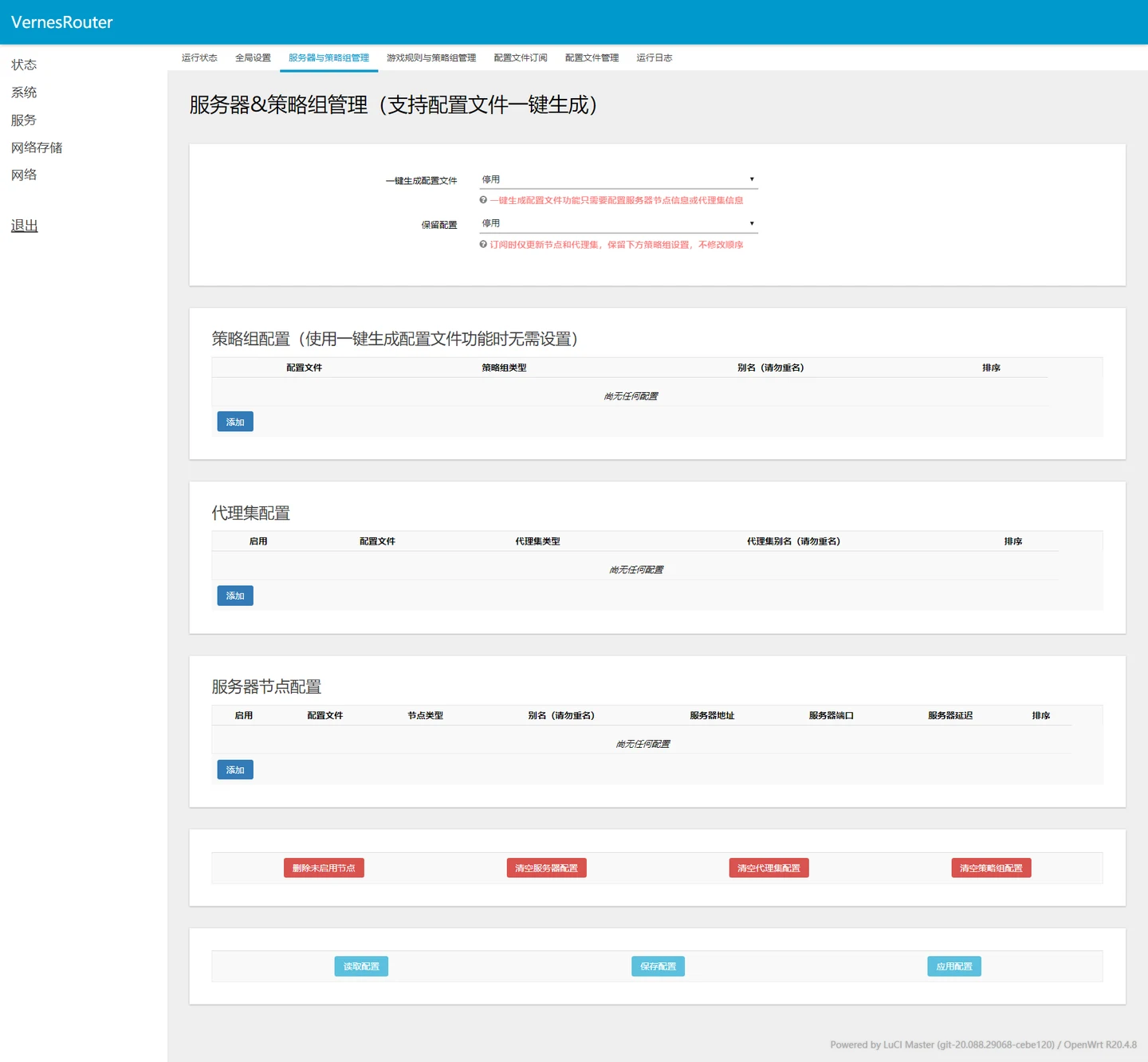Screen dimensions: 1148x1062
Task: Open the 一键生成配置文件 dropdown
Action: pyautogui.click(x=618, y=179)
